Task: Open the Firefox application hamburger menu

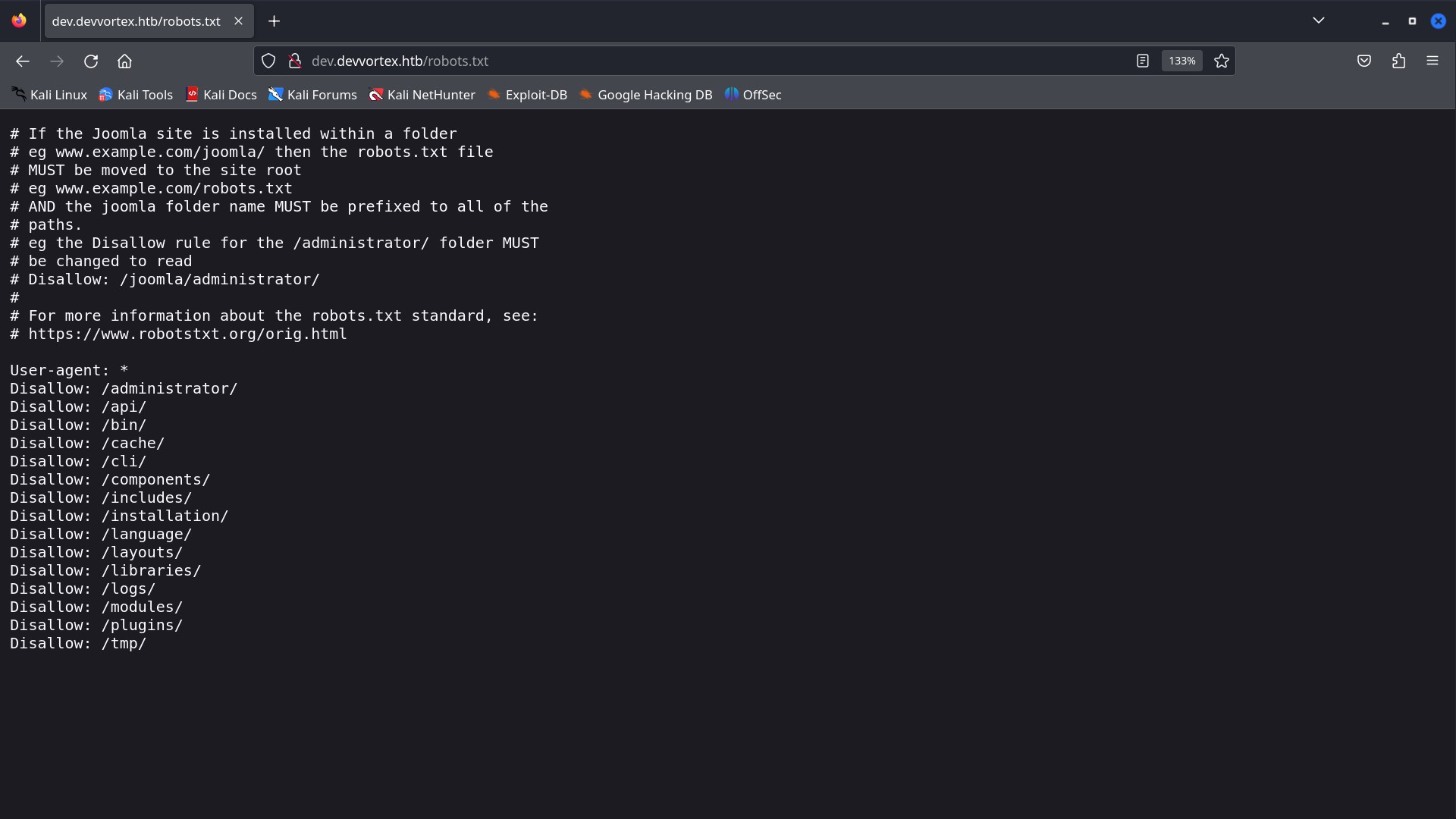Action: click(x=1432, y=61)
